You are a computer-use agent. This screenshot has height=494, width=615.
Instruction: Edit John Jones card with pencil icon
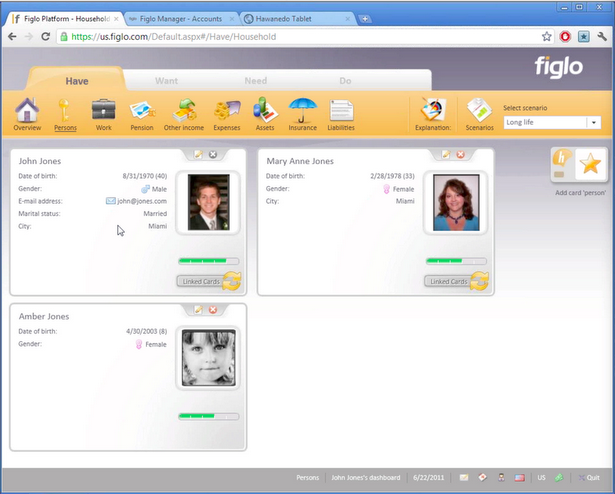point(198,155)
